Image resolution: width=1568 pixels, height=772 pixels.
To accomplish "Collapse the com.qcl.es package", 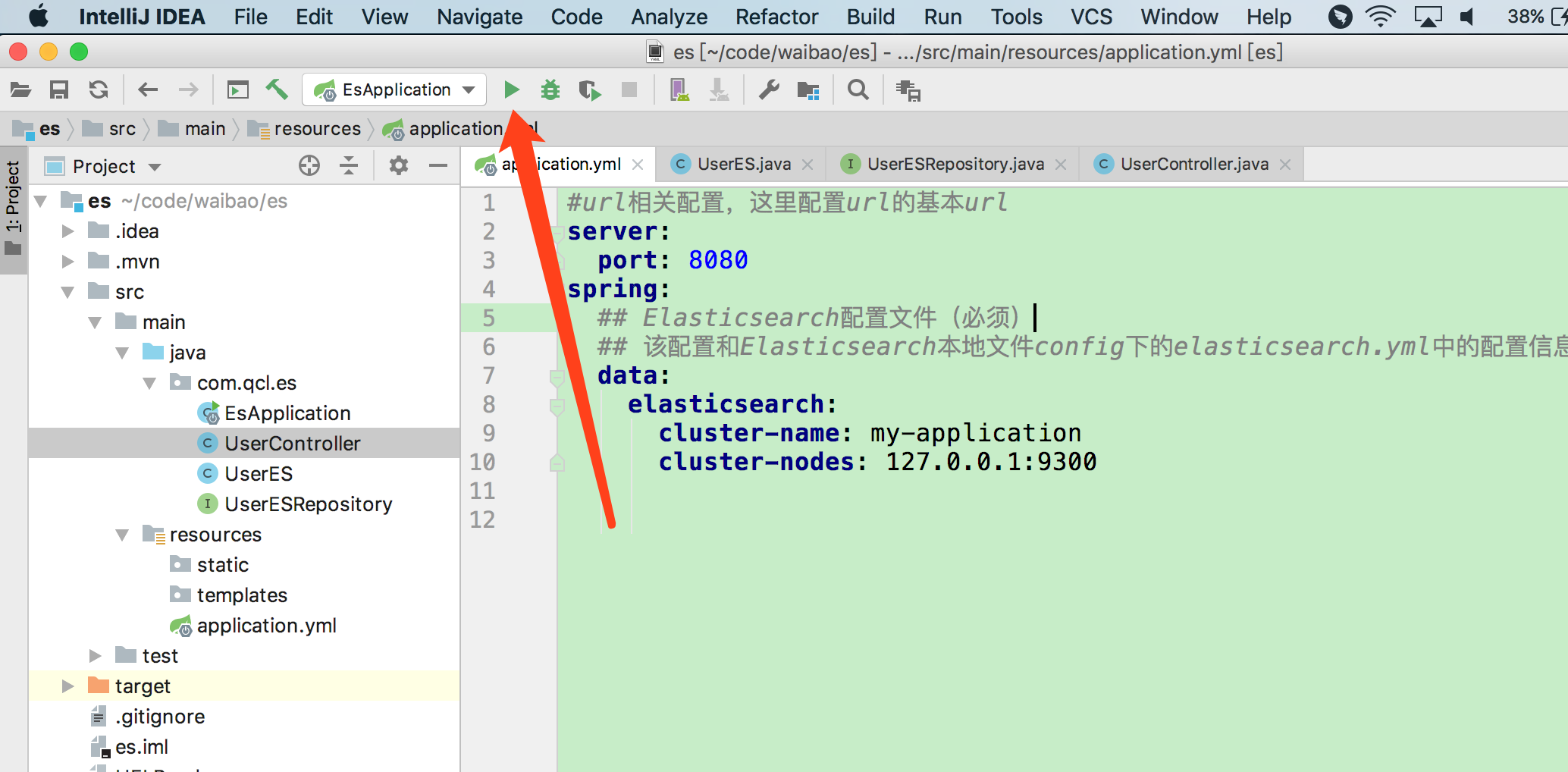I will pyautogui.click(x=150, y=383).
